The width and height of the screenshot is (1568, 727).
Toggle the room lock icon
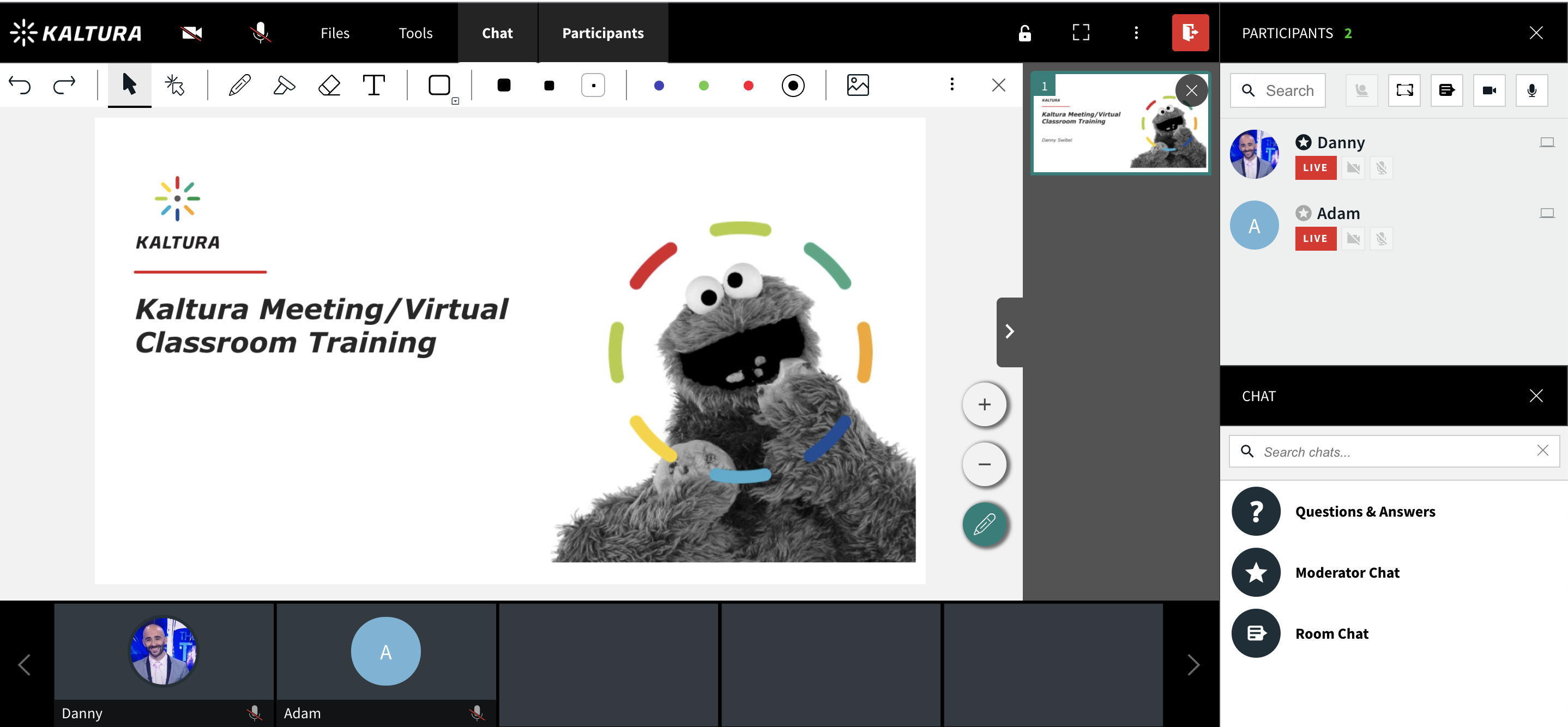tap(1024, 33)
